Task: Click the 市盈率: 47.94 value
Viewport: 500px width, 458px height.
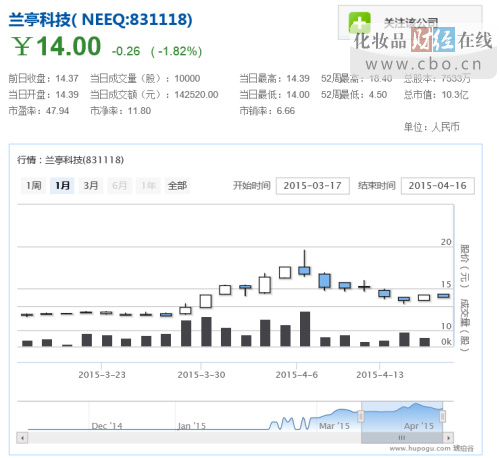Action: pyautogui.click(x=39, y=111)
